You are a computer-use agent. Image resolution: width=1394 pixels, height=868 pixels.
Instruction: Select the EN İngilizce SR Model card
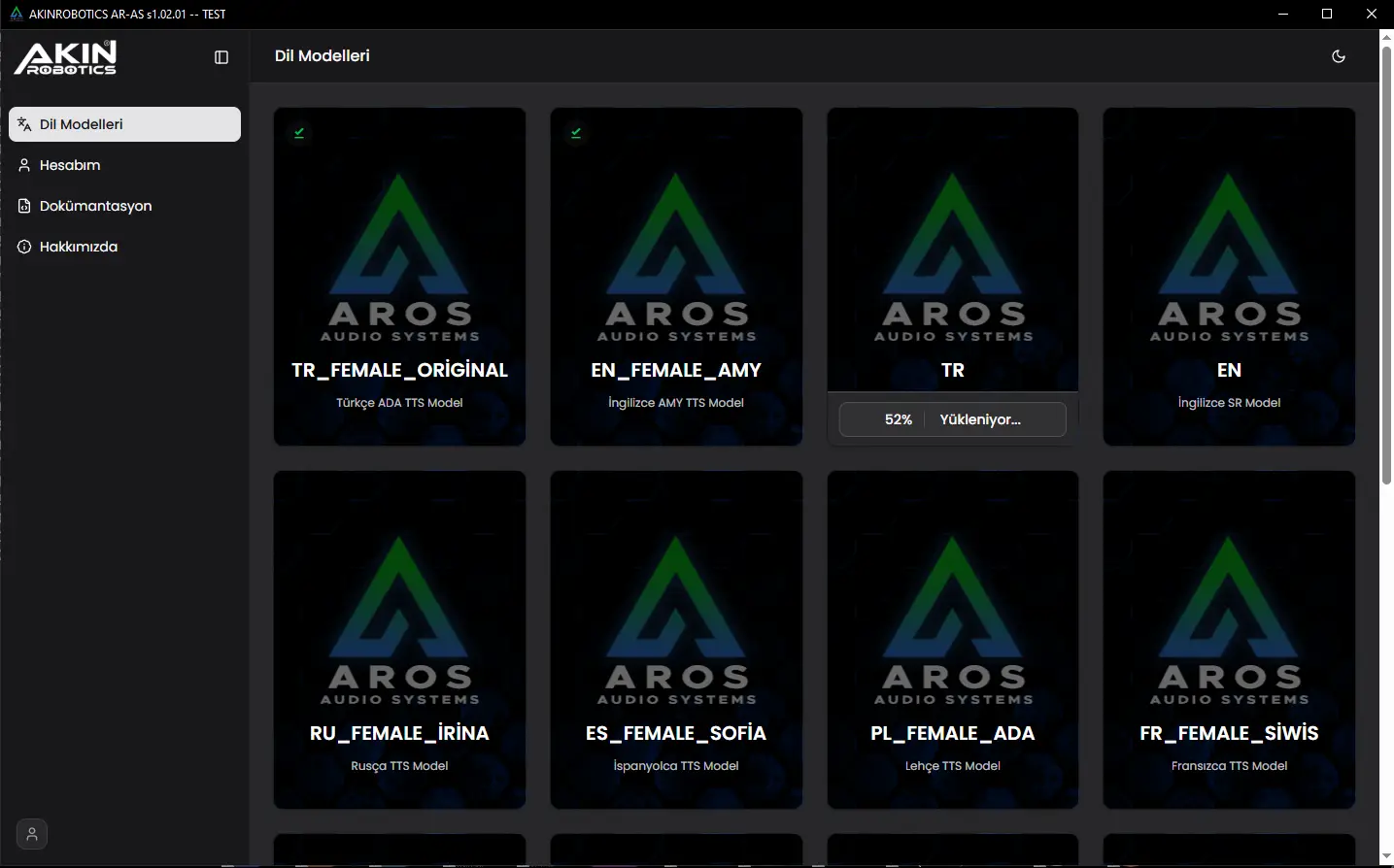[x=1229, y=277]
